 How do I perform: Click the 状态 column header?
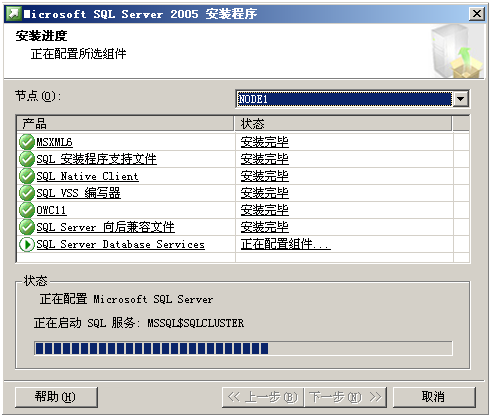coord(343,124)
